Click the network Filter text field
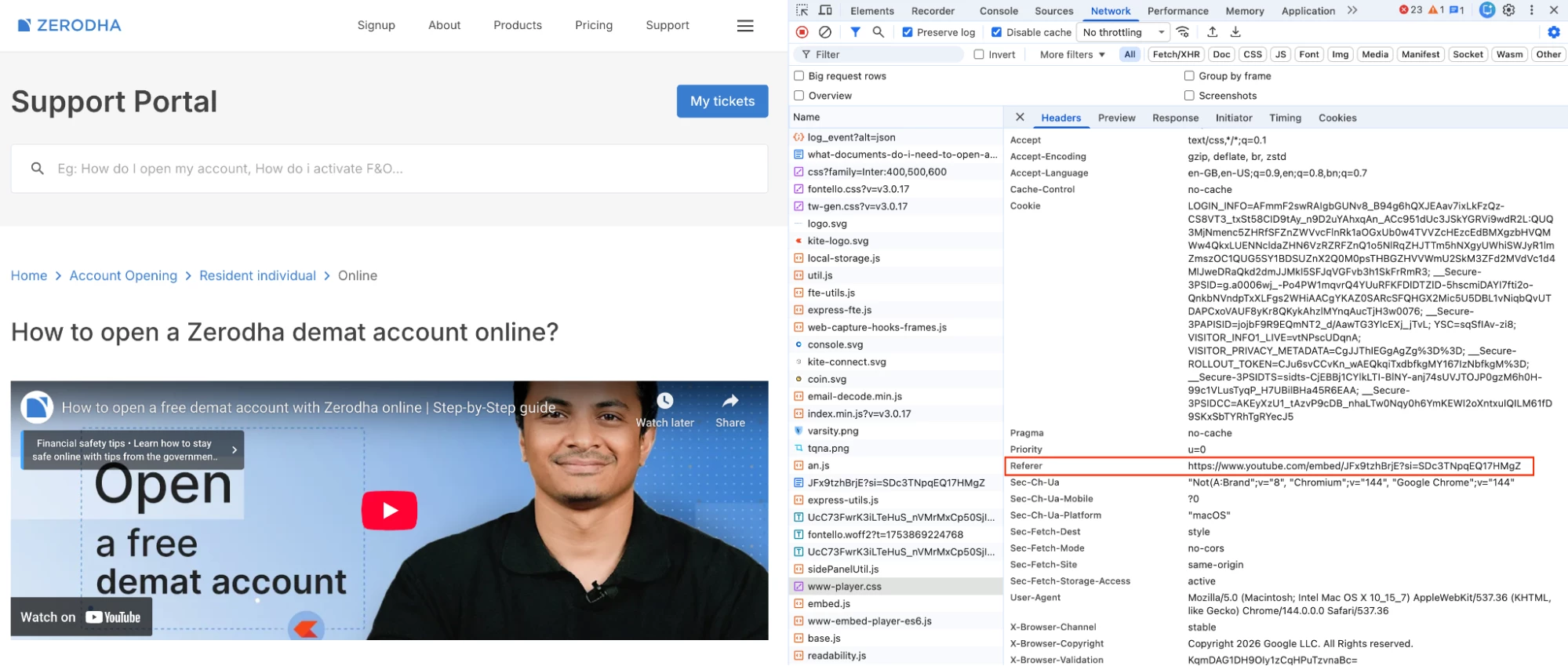The height and width of the screenshot is (666, 1568). coord(879,54)
